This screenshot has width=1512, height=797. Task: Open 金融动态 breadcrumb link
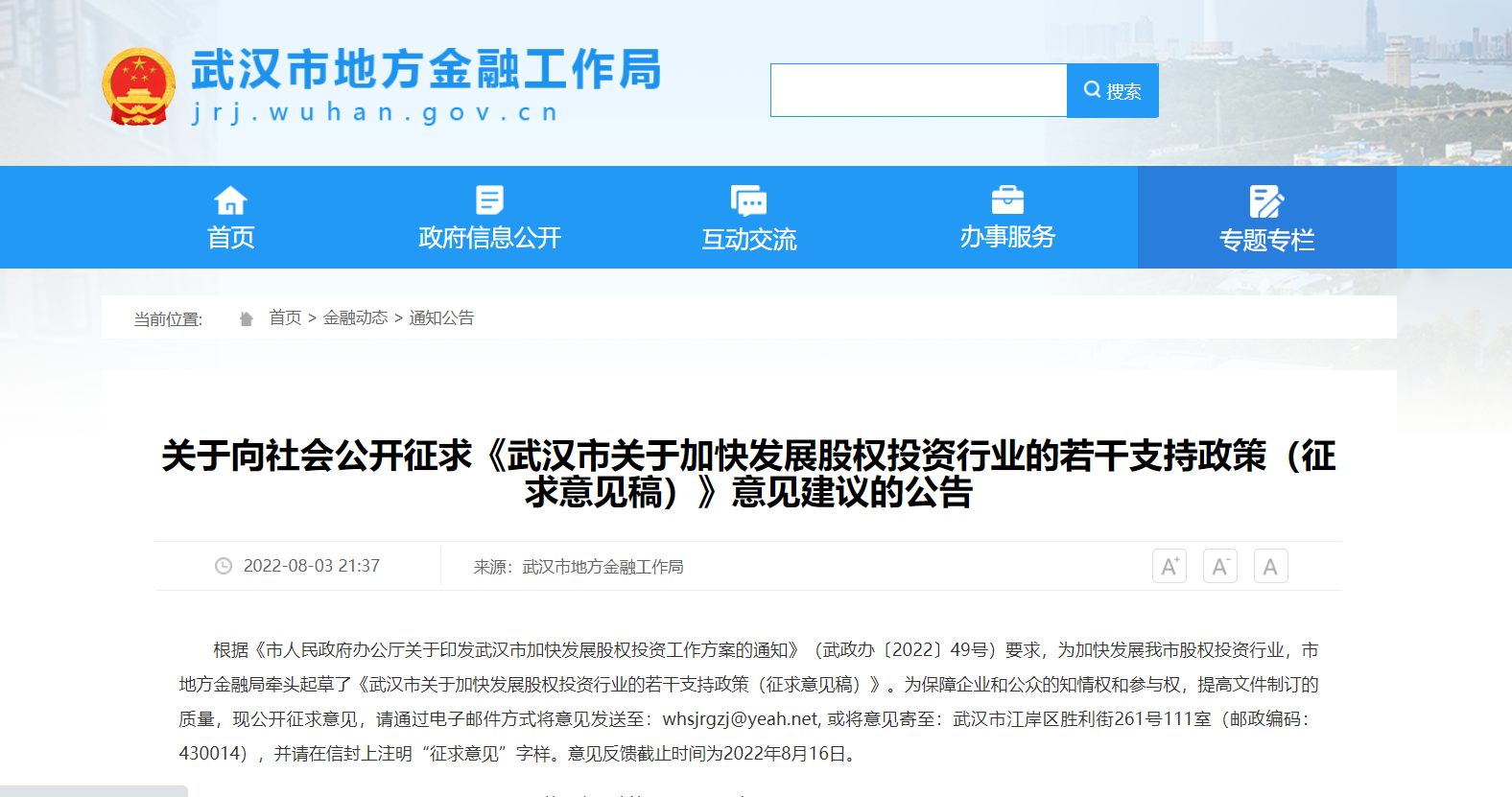[355, 317]
